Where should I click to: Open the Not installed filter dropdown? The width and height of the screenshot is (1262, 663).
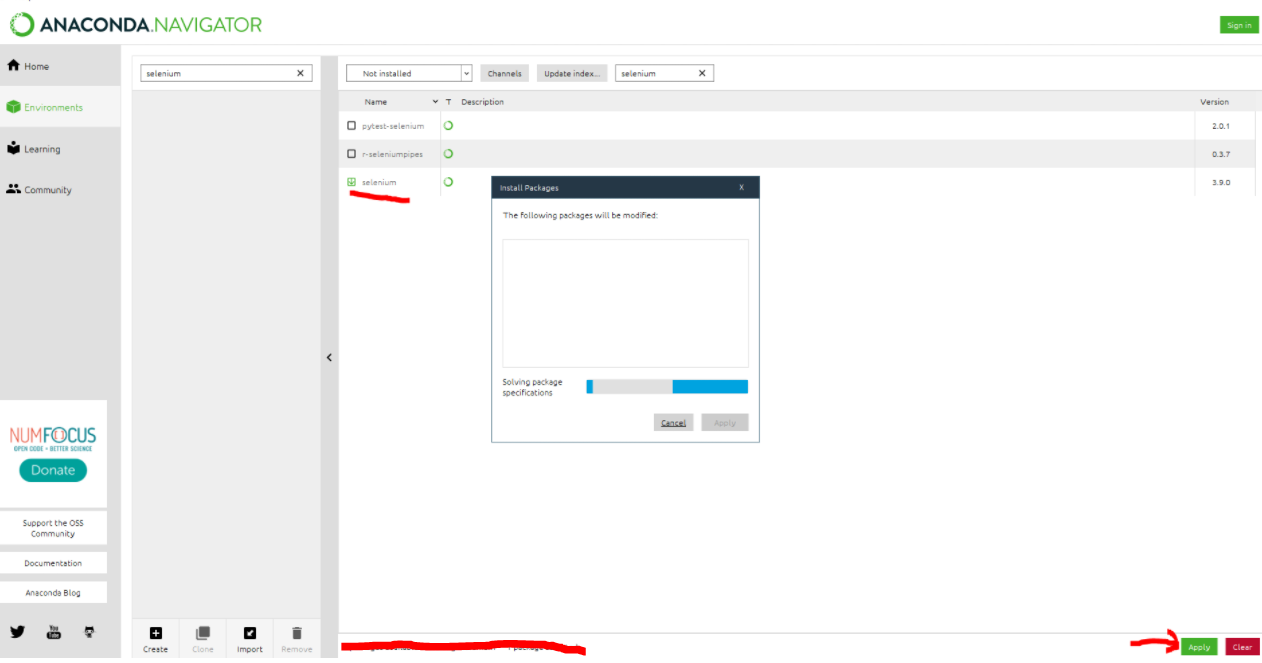(409, 73)
